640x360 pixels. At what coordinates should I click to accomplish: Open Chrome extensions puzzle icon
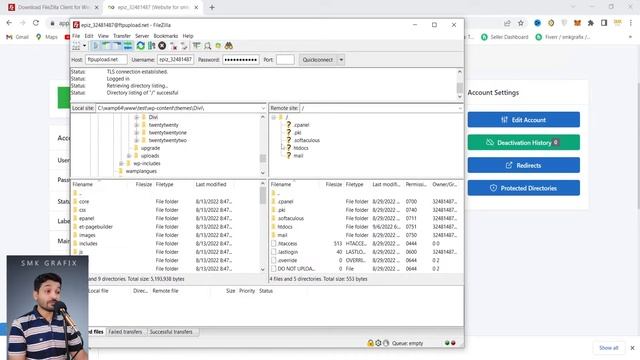591,23
